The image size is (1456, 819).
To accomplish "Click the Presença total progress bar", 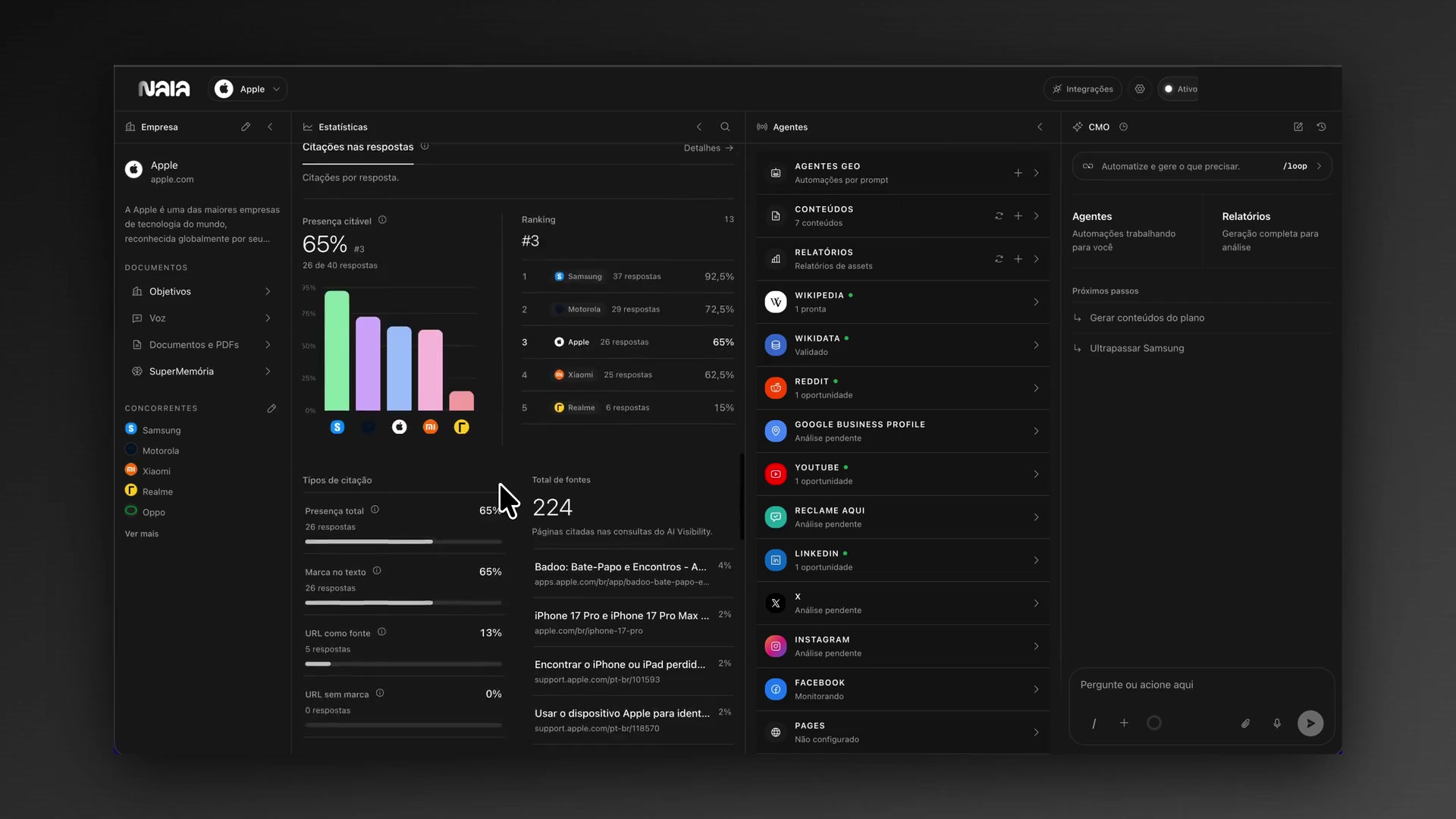I will coord(403,541).
